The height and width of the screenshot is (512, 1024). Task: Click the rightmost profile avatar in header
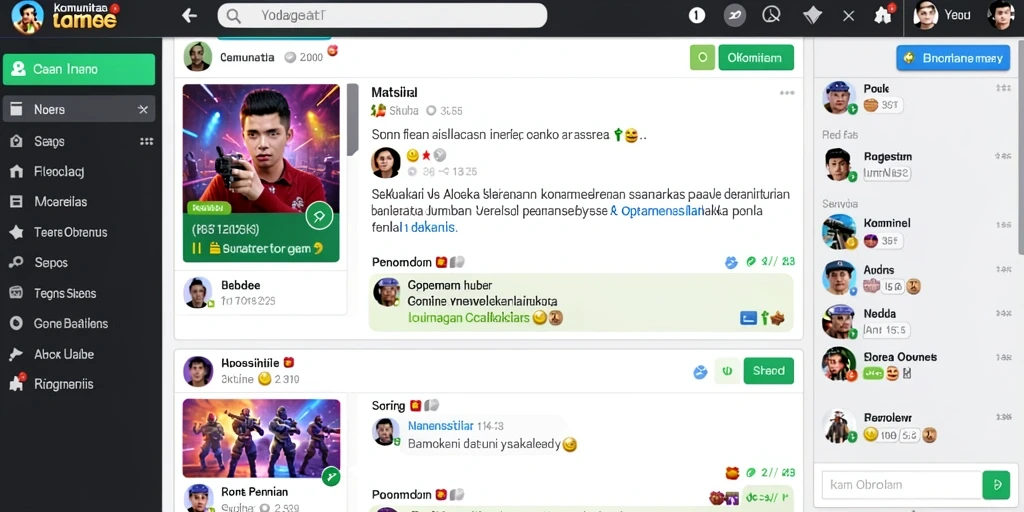pyautogui.click(x=1000, y=15)
